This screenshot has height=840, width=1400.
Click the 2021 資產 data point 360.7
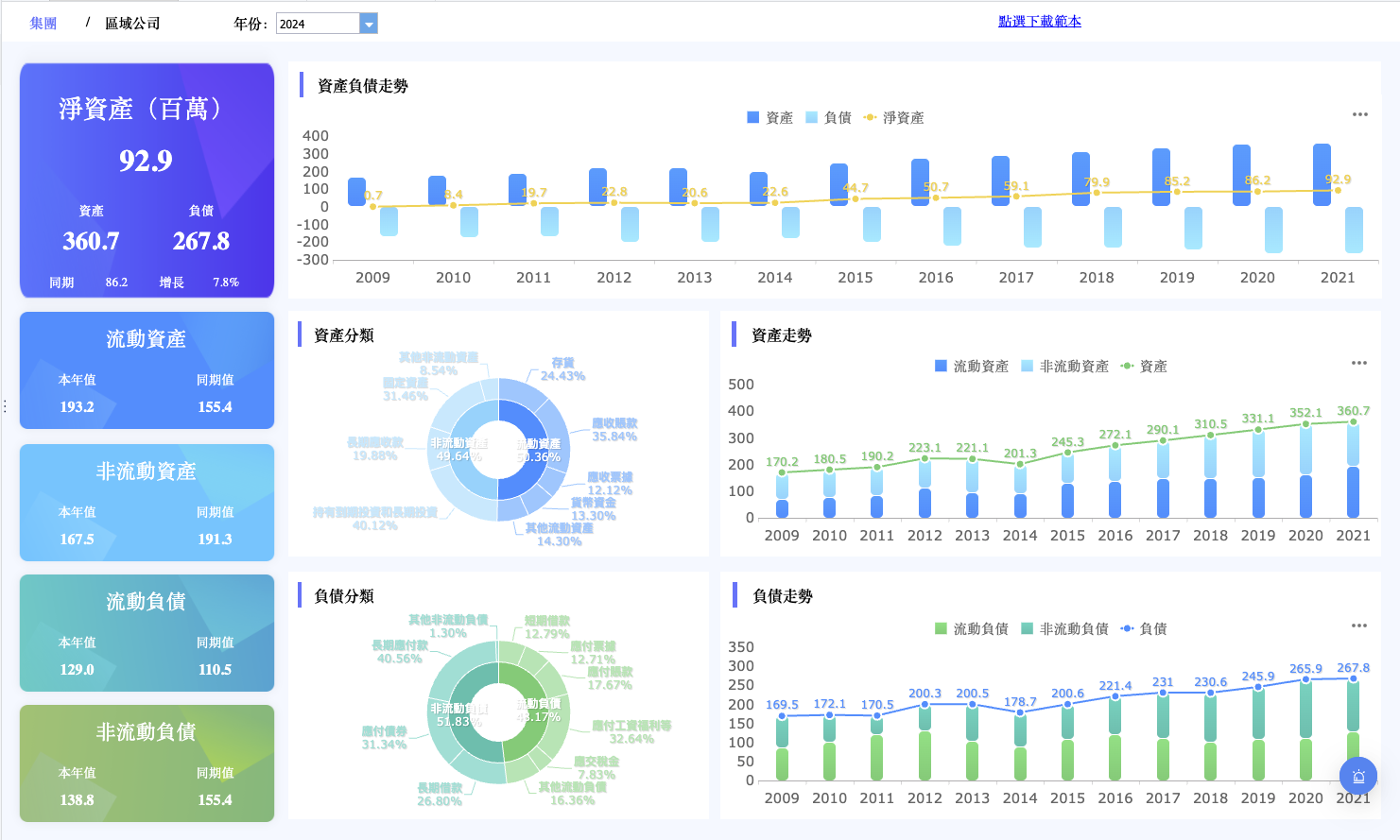[x=1353, y=422]
